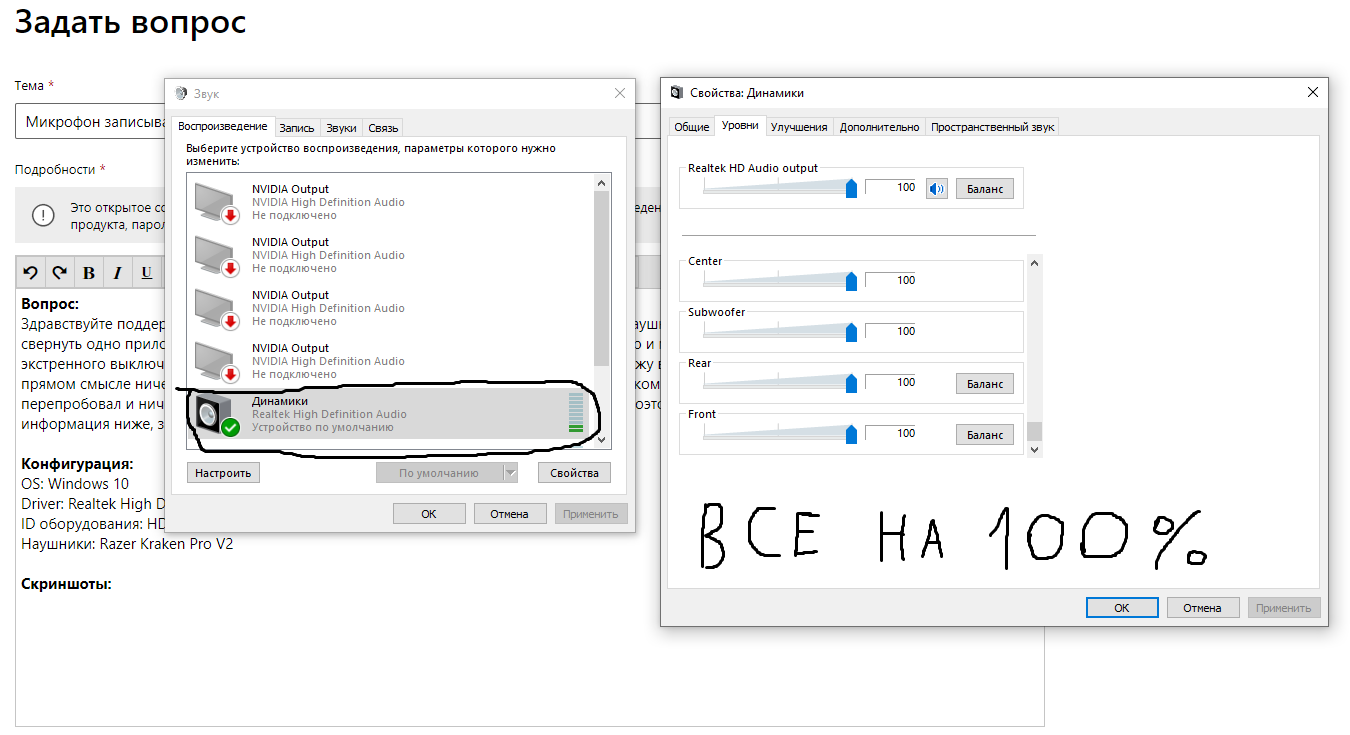Open the Улучшения tab
This screenshot has height=735, width=1350.
tap(799, 127)
